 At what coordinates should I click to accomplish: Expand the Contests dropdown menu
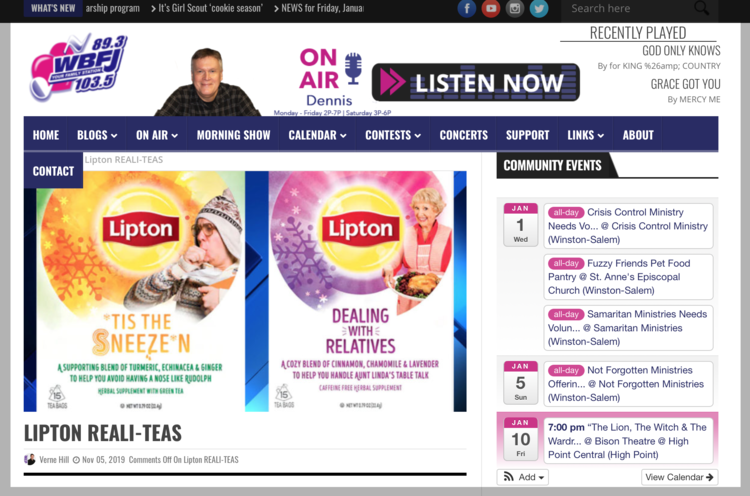tap(393, 135)
